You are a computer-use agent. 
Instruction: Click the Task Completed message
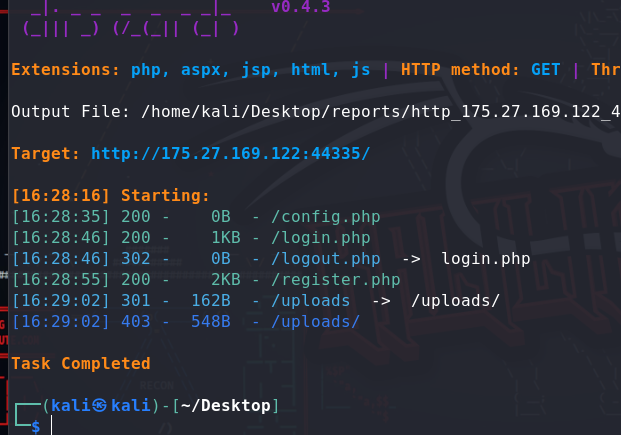(81, 363)
